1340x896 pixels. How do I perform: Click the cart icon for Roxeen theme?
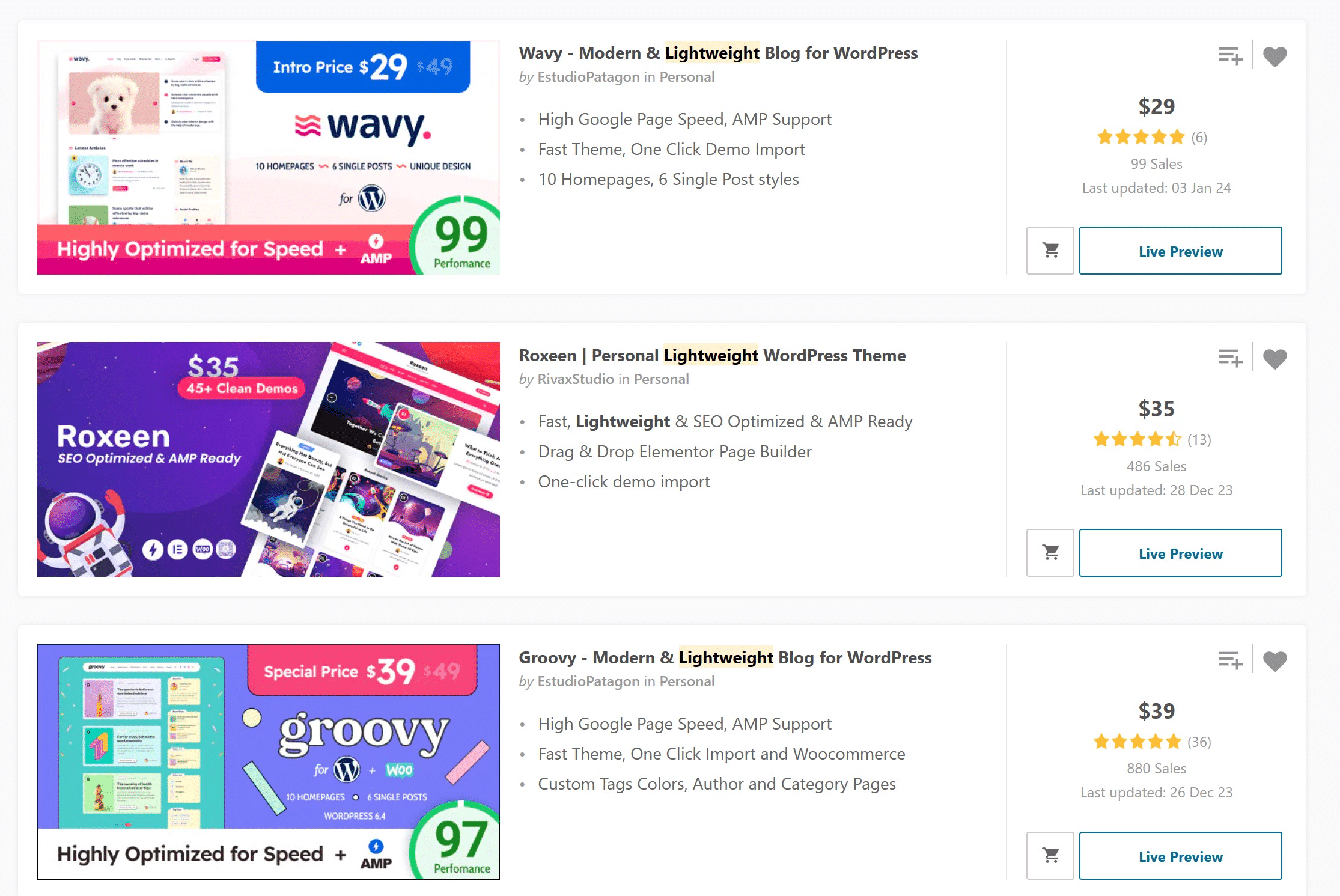pyautogui.click(x=1050, y=553)
